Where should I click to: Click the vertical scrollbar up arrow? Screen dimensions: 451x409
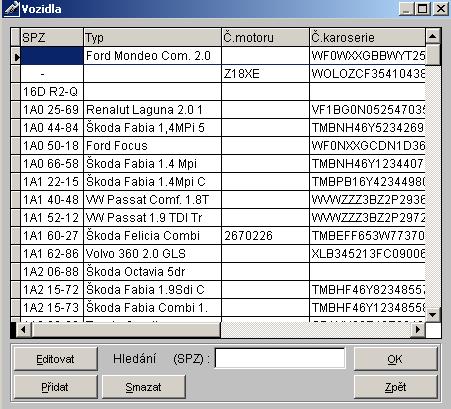(433, 36)
